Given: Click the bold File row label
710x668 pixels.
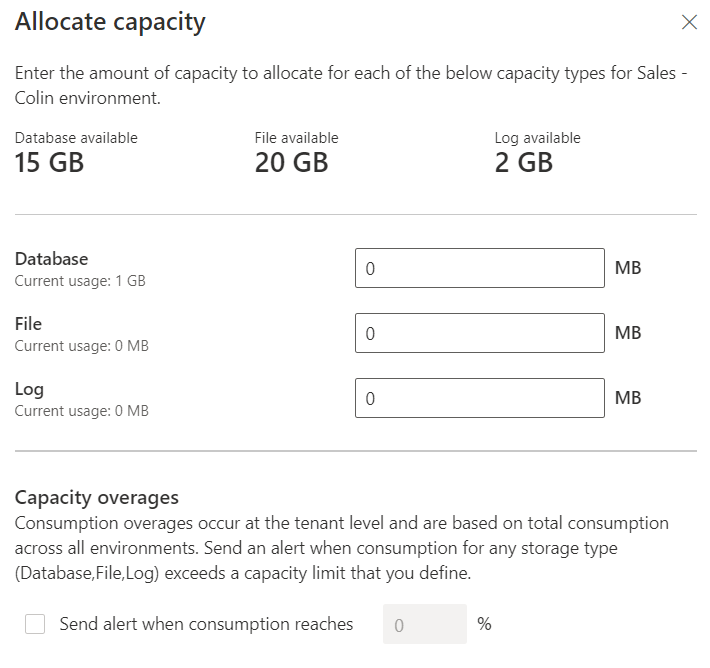Looking at the screenshot, I should [28, 324].
